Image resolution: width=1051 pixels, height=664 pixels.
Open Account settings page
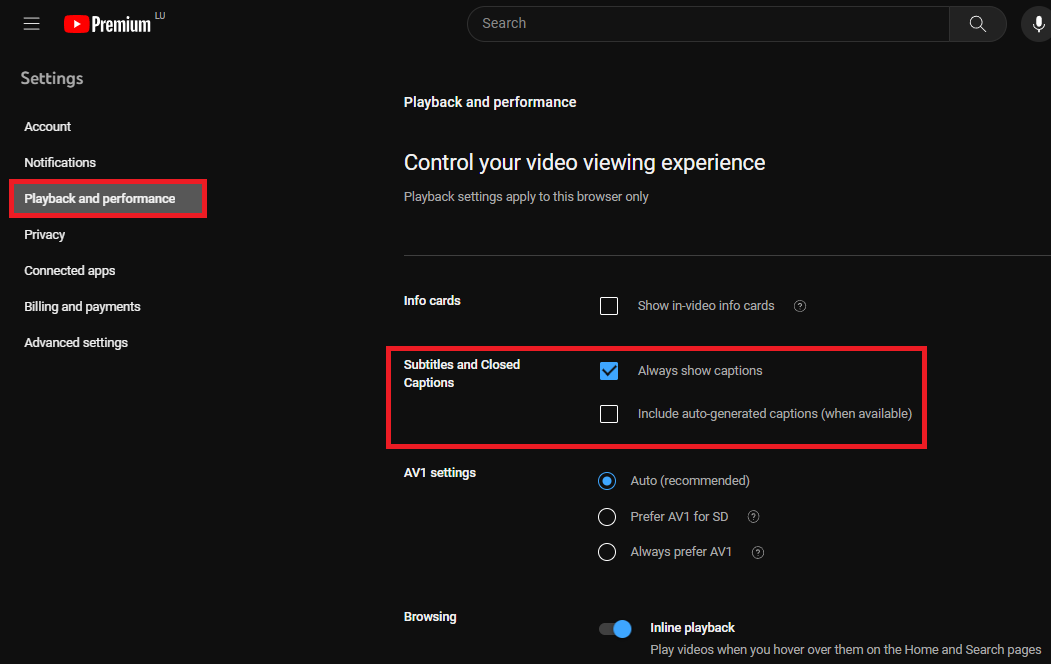coord(48,127)
